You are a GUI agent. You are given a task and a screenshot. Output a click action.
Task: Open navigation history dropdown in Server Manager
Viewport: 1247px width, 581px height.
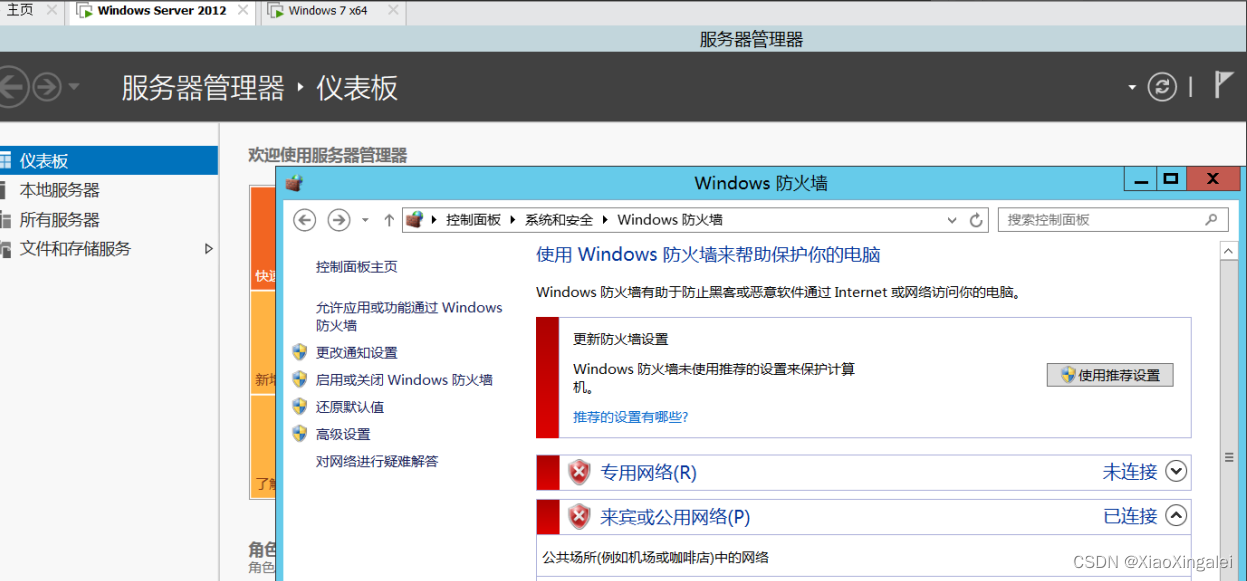(x=74, y=87)
